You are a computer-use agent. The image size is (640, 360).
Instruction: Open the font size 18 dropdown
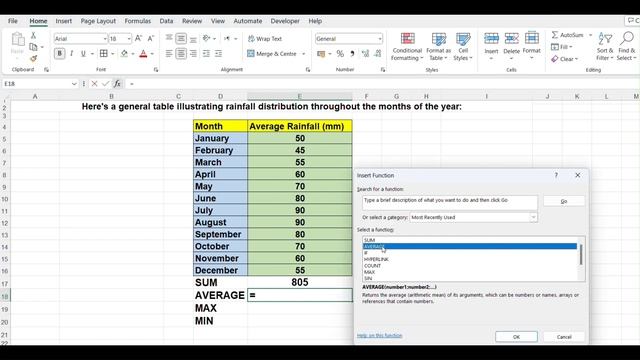(x=129, y=39)
